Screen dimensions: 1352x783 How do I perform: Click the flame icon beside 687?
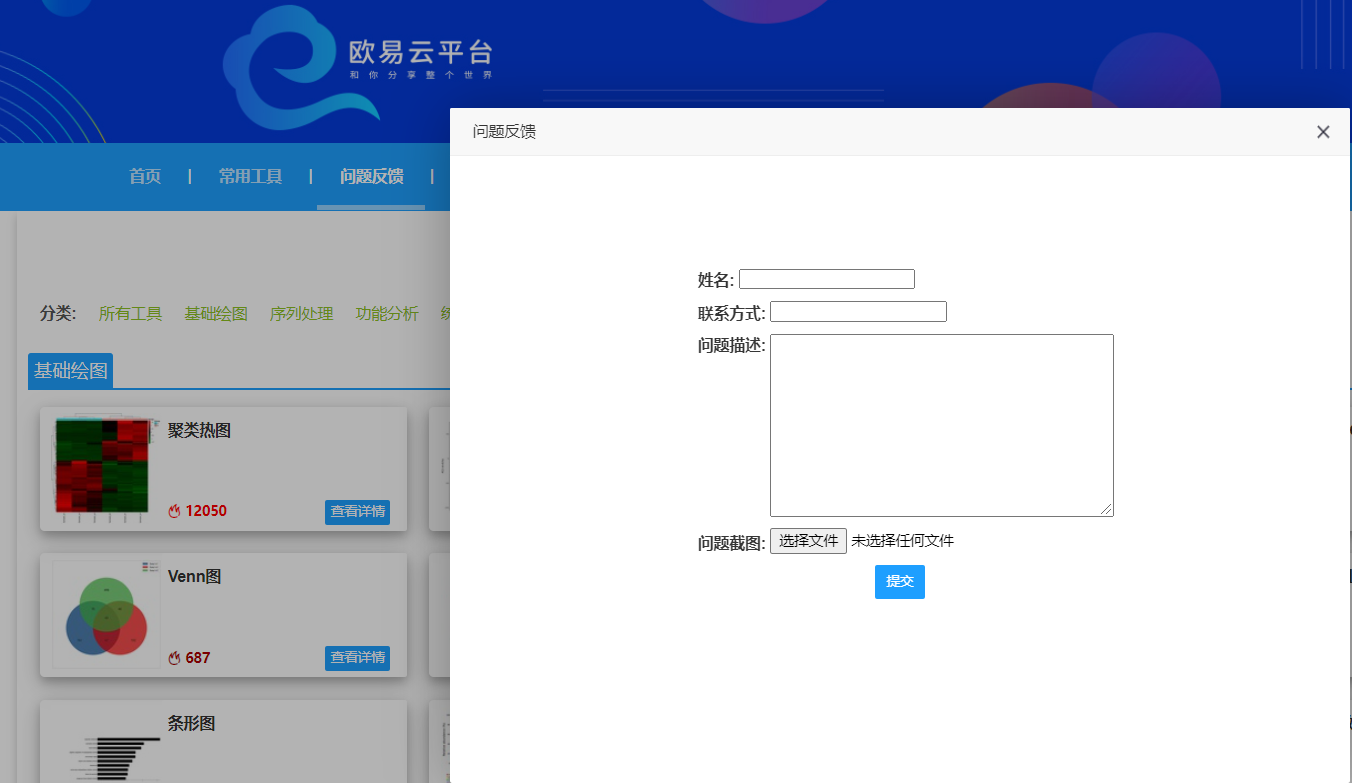pos(174,658)
